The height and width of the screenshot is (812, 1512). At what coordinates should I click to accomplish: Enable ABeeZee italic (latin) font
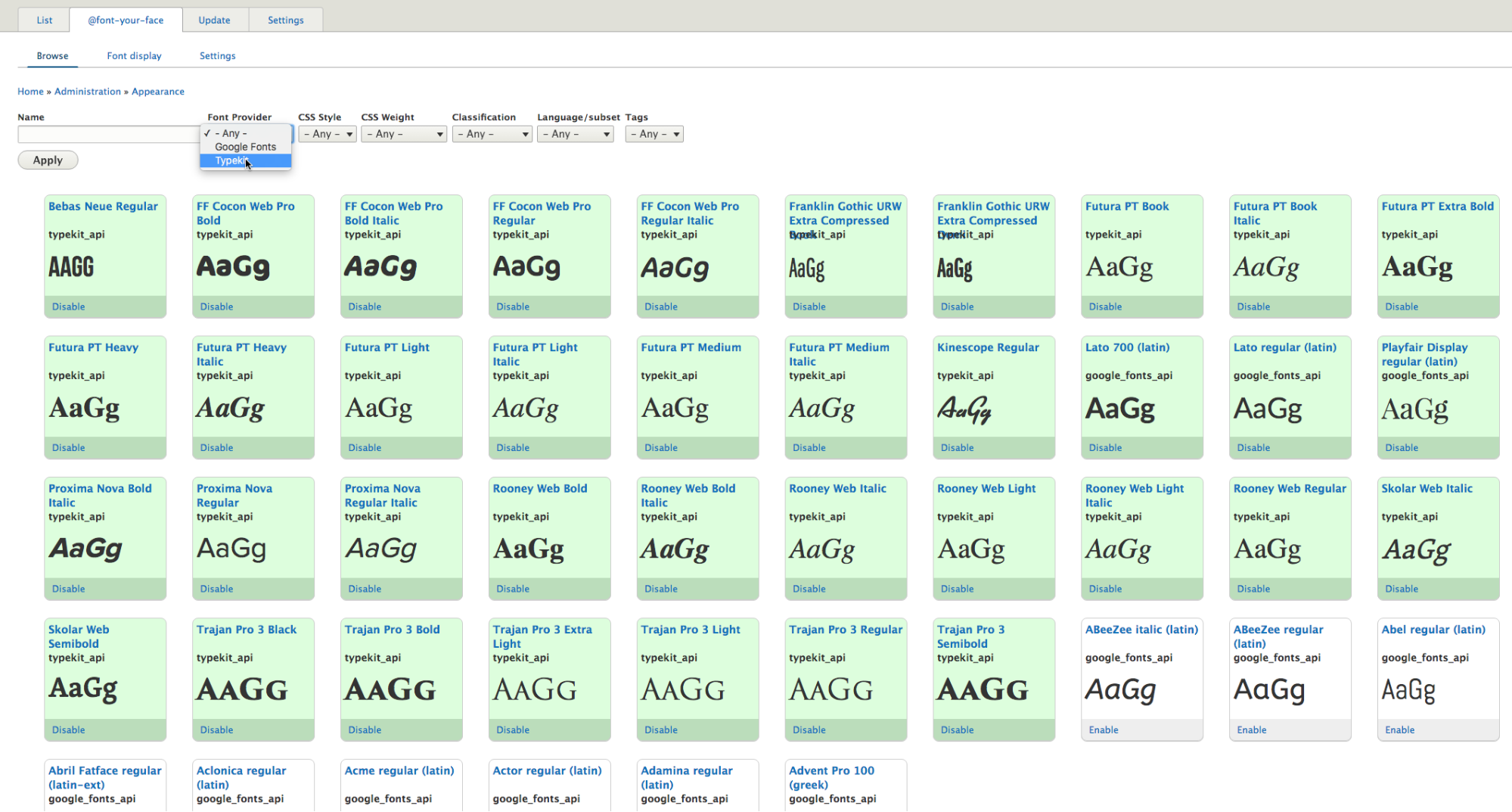1104,730
